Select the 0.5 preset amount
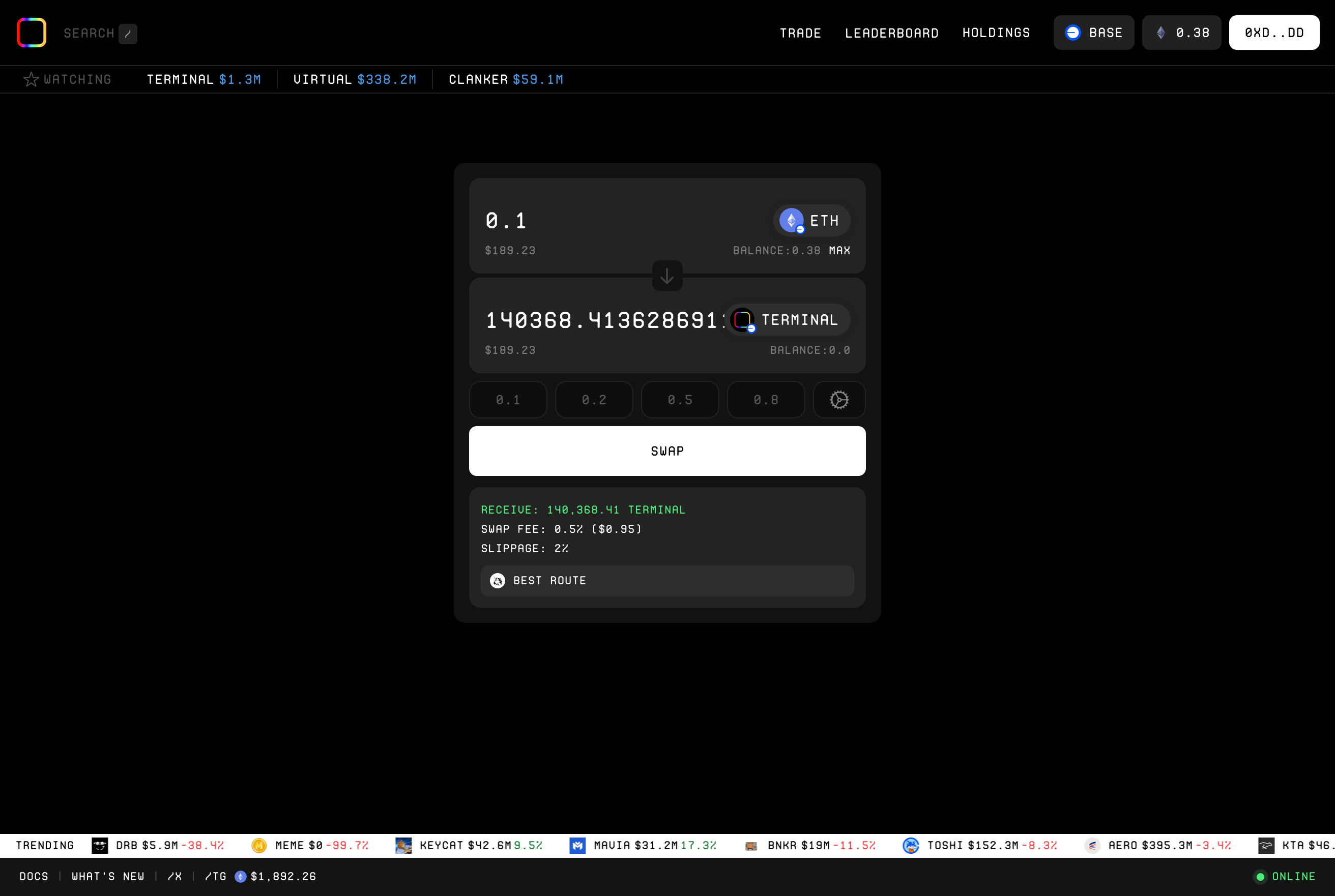The width and height of the screenshot is (1335, 896). [x=680, y=400]
